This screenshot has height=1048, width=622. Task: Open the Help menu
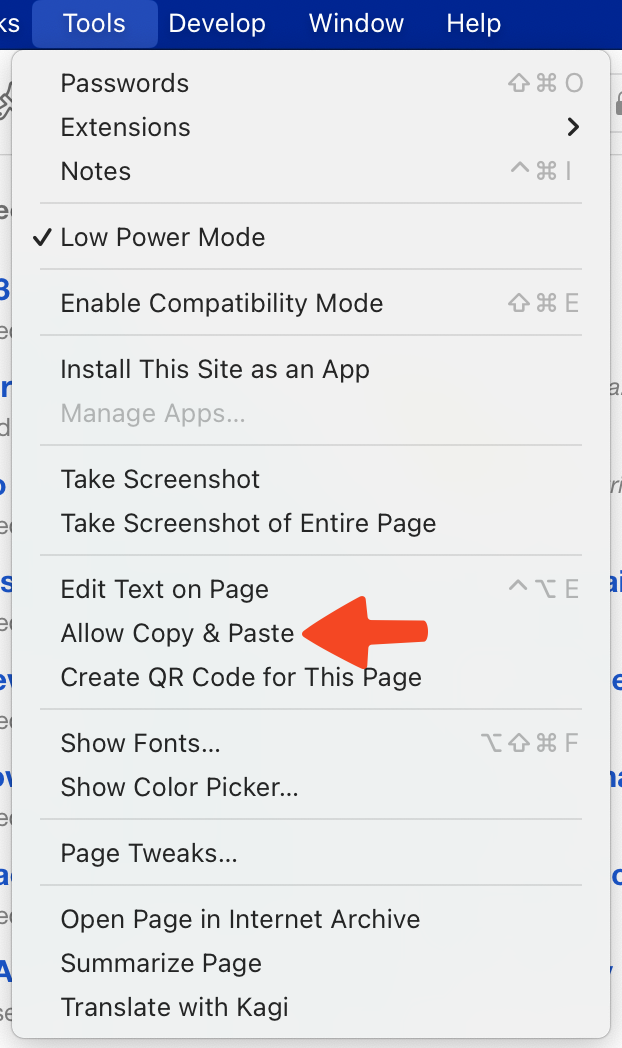474,23
